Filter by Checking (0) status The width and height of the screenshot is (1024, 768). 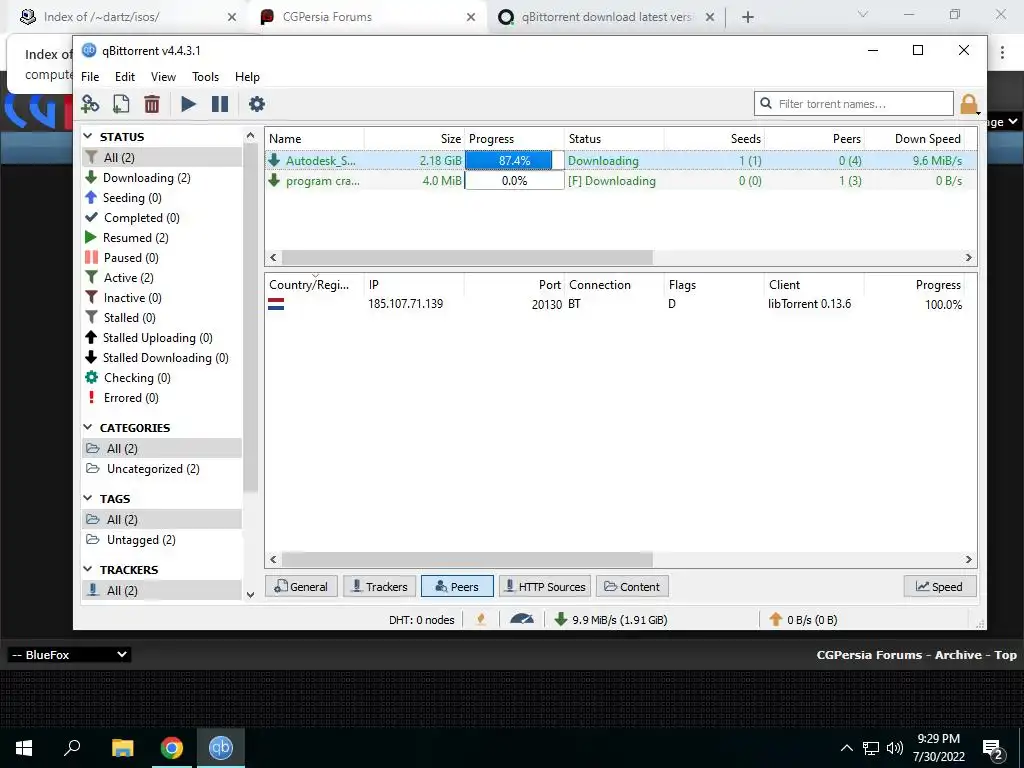(x=137, y=377)
